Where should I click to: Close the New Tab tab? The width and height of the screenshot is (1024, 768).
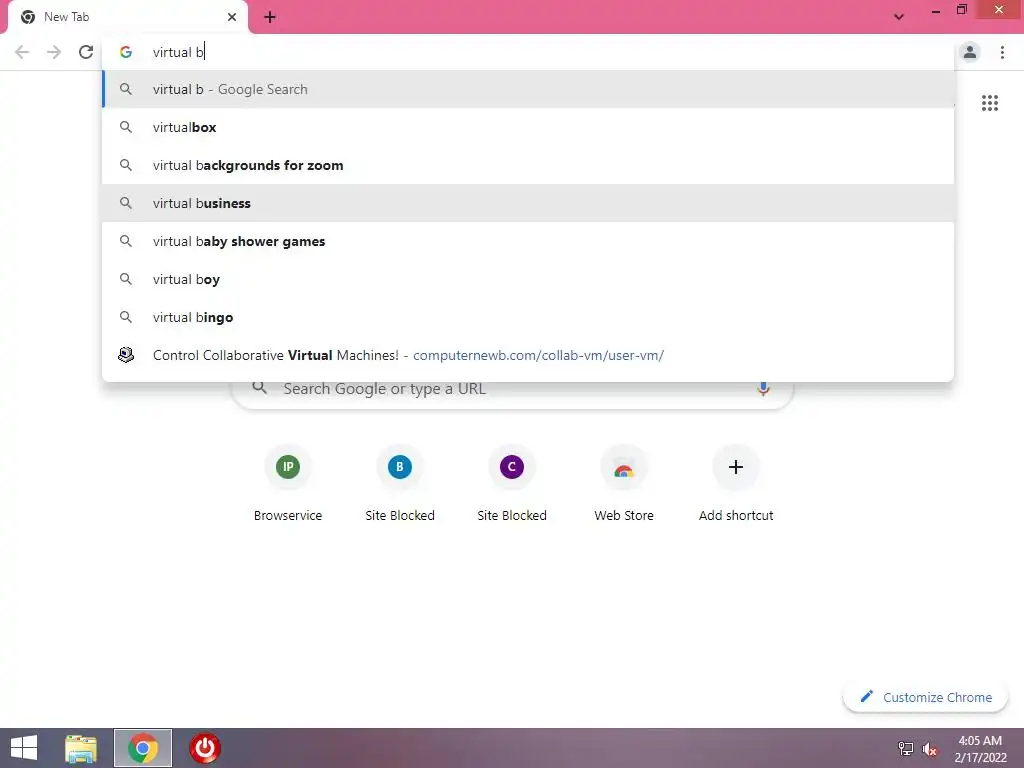232,17
